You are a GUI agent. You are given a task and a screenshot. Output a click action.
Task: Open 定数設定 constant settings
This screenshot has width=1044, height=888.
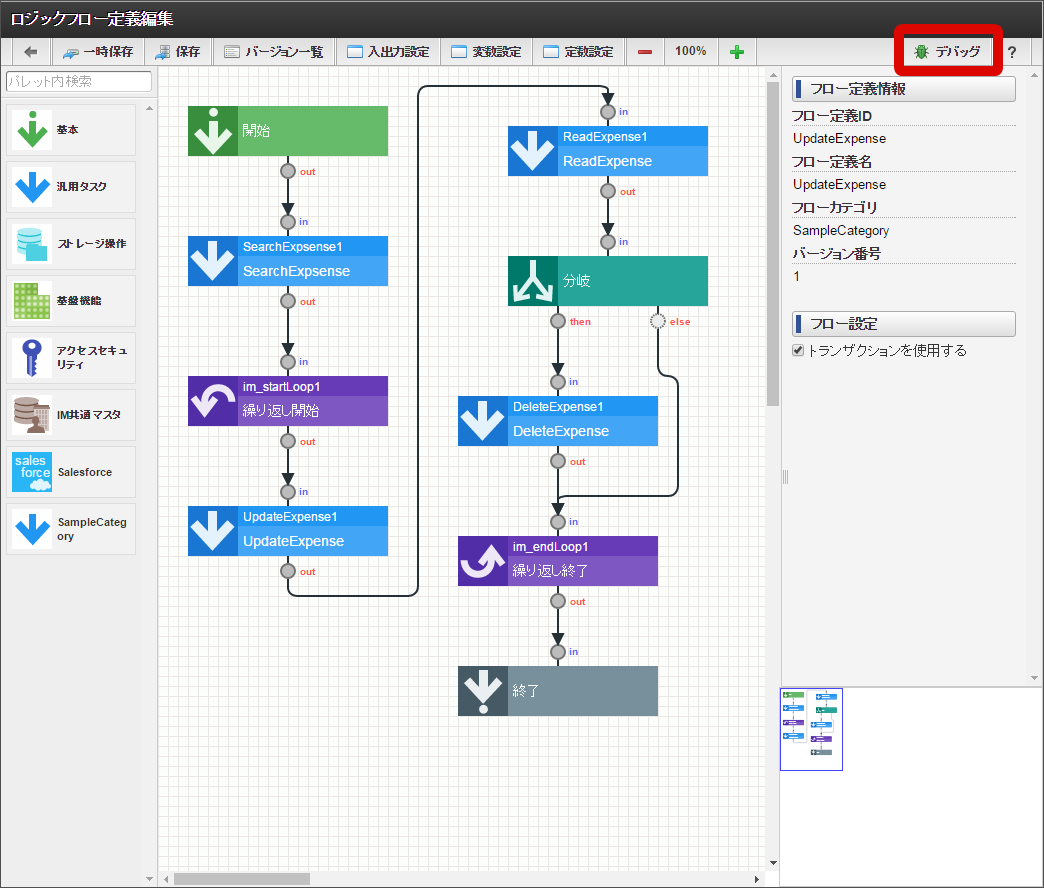coord(579,52)
